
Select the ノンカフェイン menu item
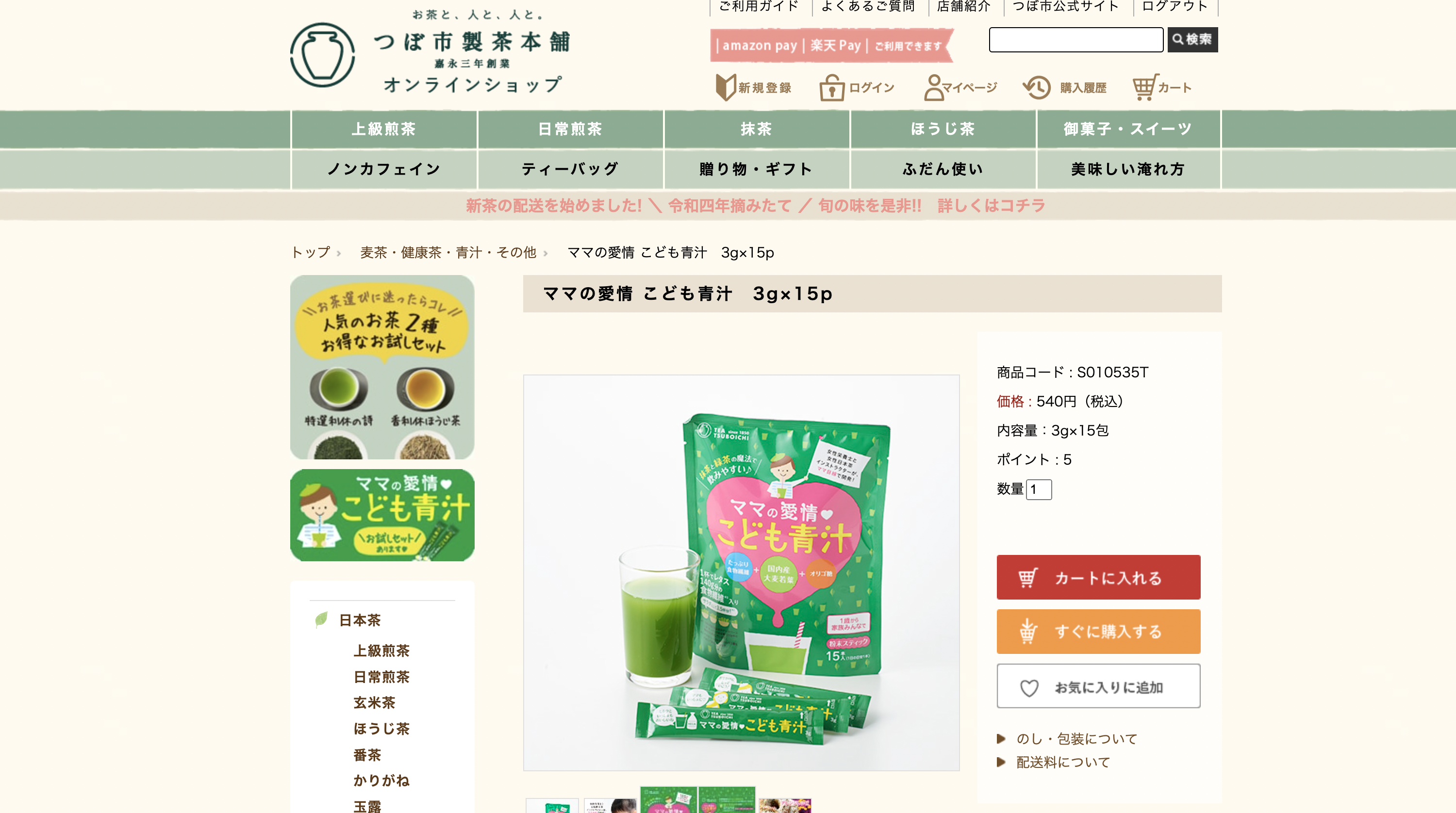(384, 169)
